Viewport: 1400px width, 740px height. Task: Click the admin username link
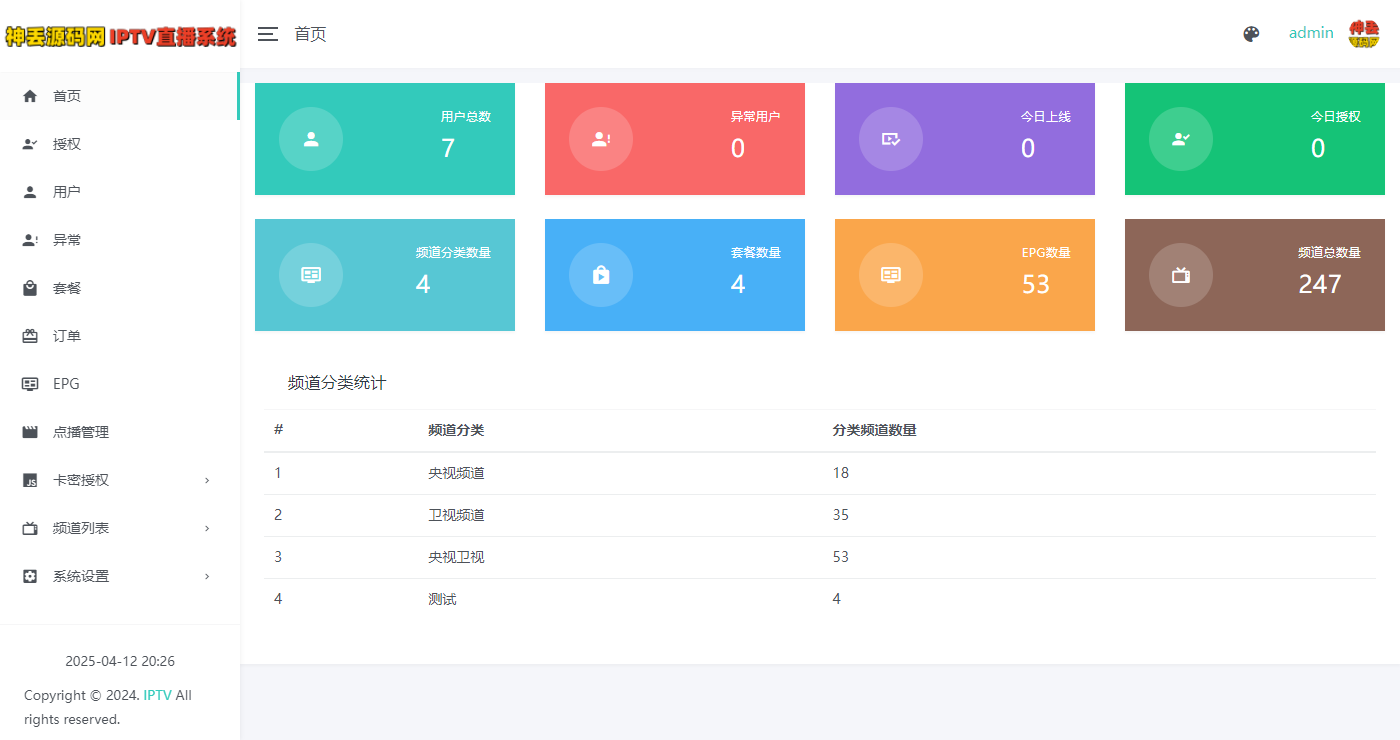click(x=1311, y=32)
